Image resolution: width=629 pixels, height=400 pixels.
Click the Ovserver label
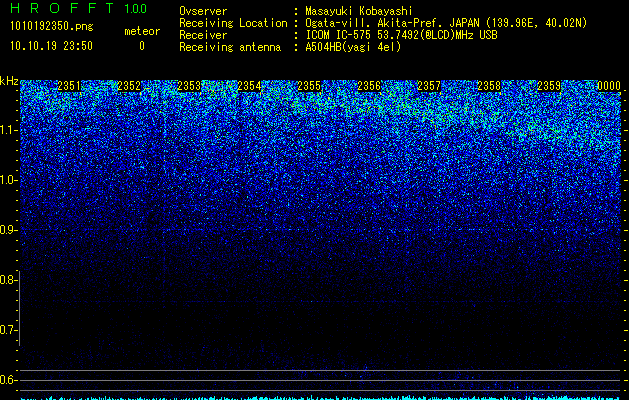pyautogui.click(x=203, y=11)
